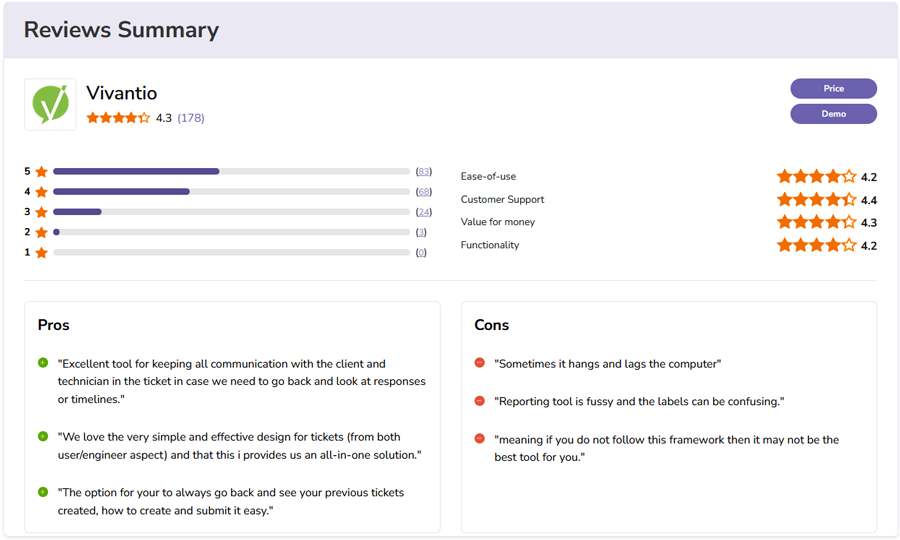The image size is (900, 540).
Task: Click the Value for money star rating
Action: (x=817, y=222)
